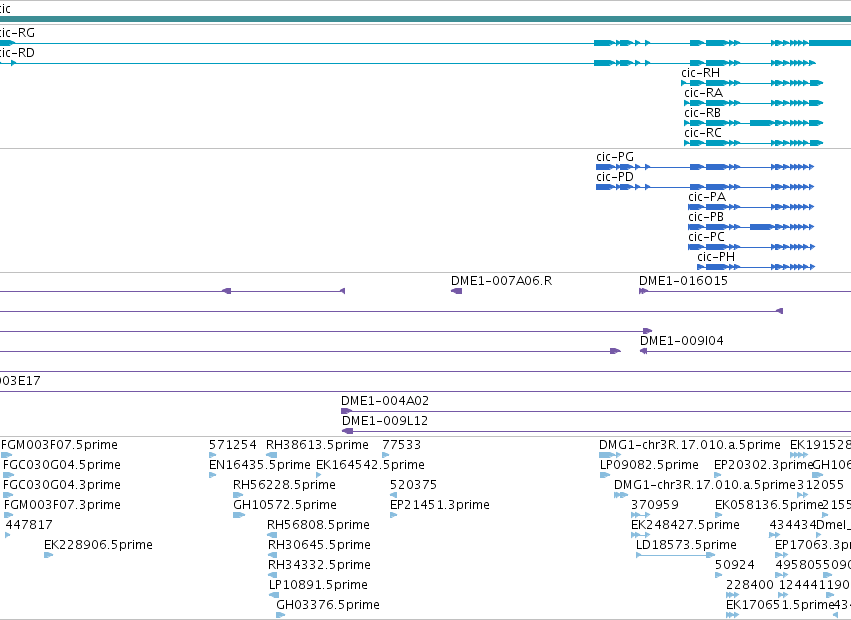851x620 pixels.
Task: Click the 77533 feature label
Action: 402,445
